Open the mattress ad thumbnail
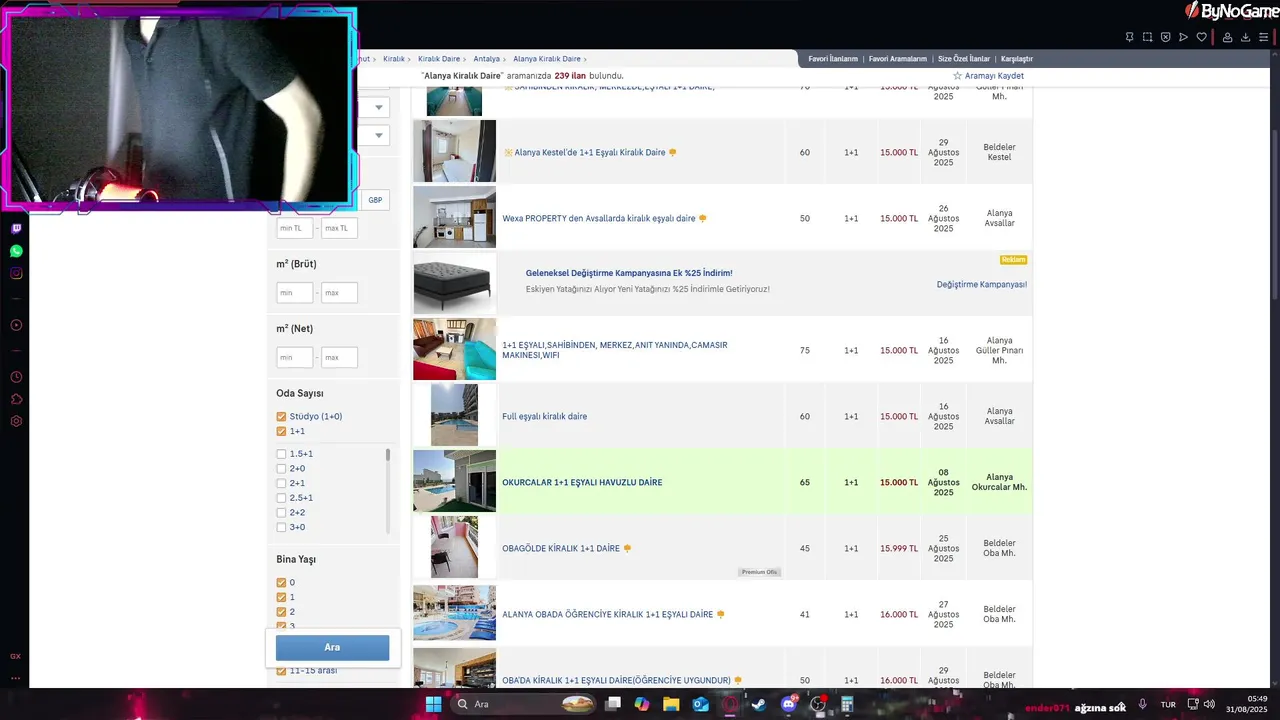The image size is (1280, 720). pyautogui.click(x=454, y=284)
